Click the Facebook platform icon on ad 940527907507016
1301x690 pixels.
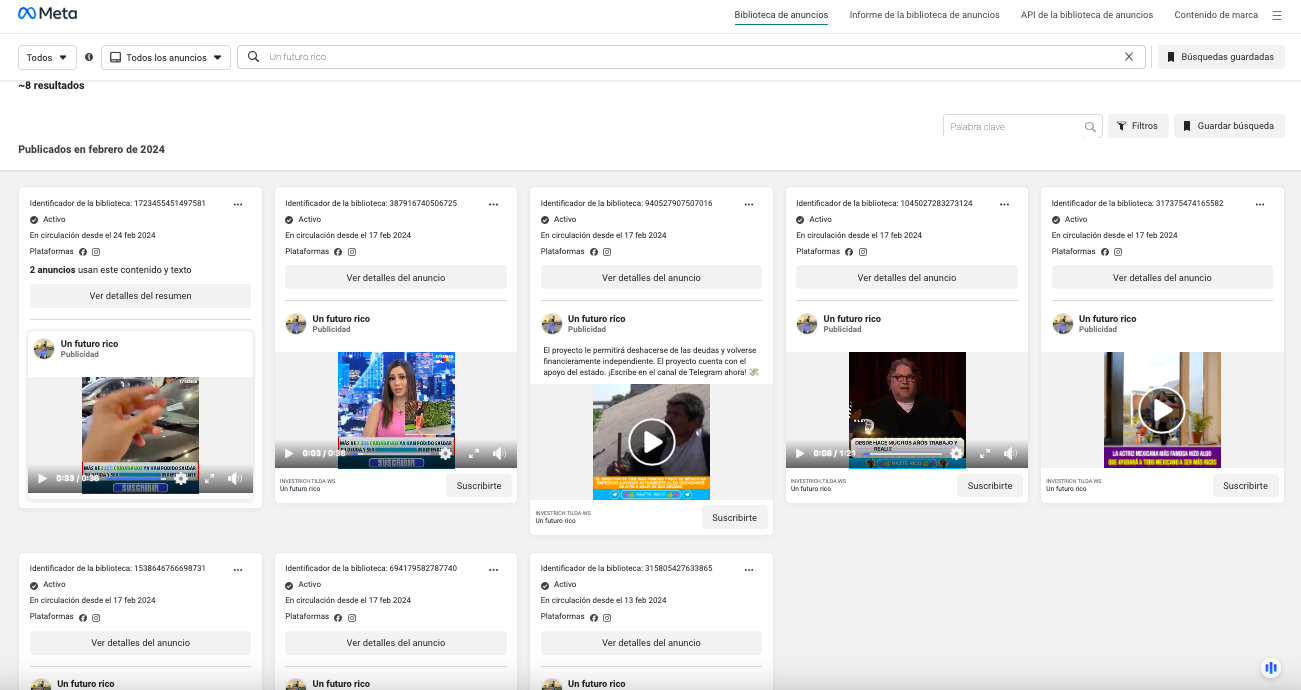[x=594, y=252]
